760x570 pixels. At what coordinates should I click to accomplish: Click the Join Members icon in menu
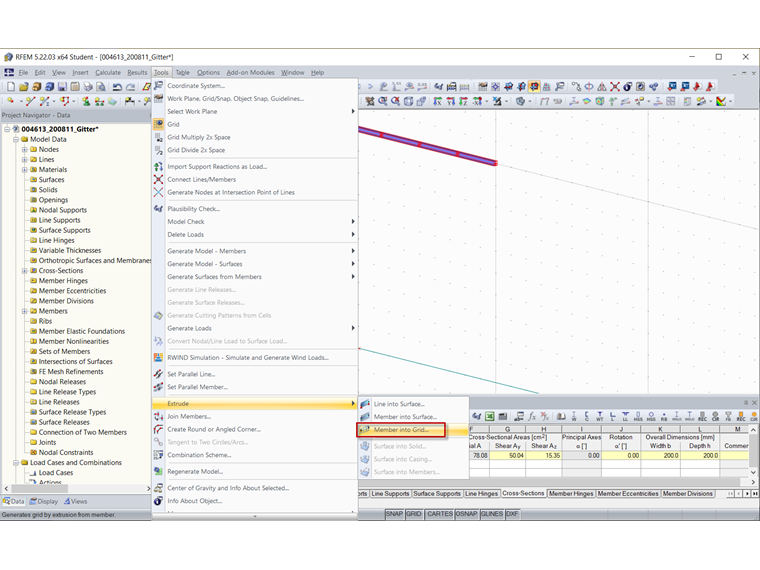tap(158, 416)
